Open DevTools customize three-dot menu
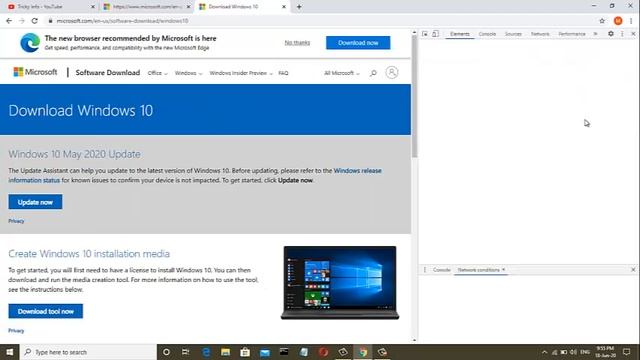Image resolution: width=640 pixels, height=360 pixels. click(x=622, y=34)
